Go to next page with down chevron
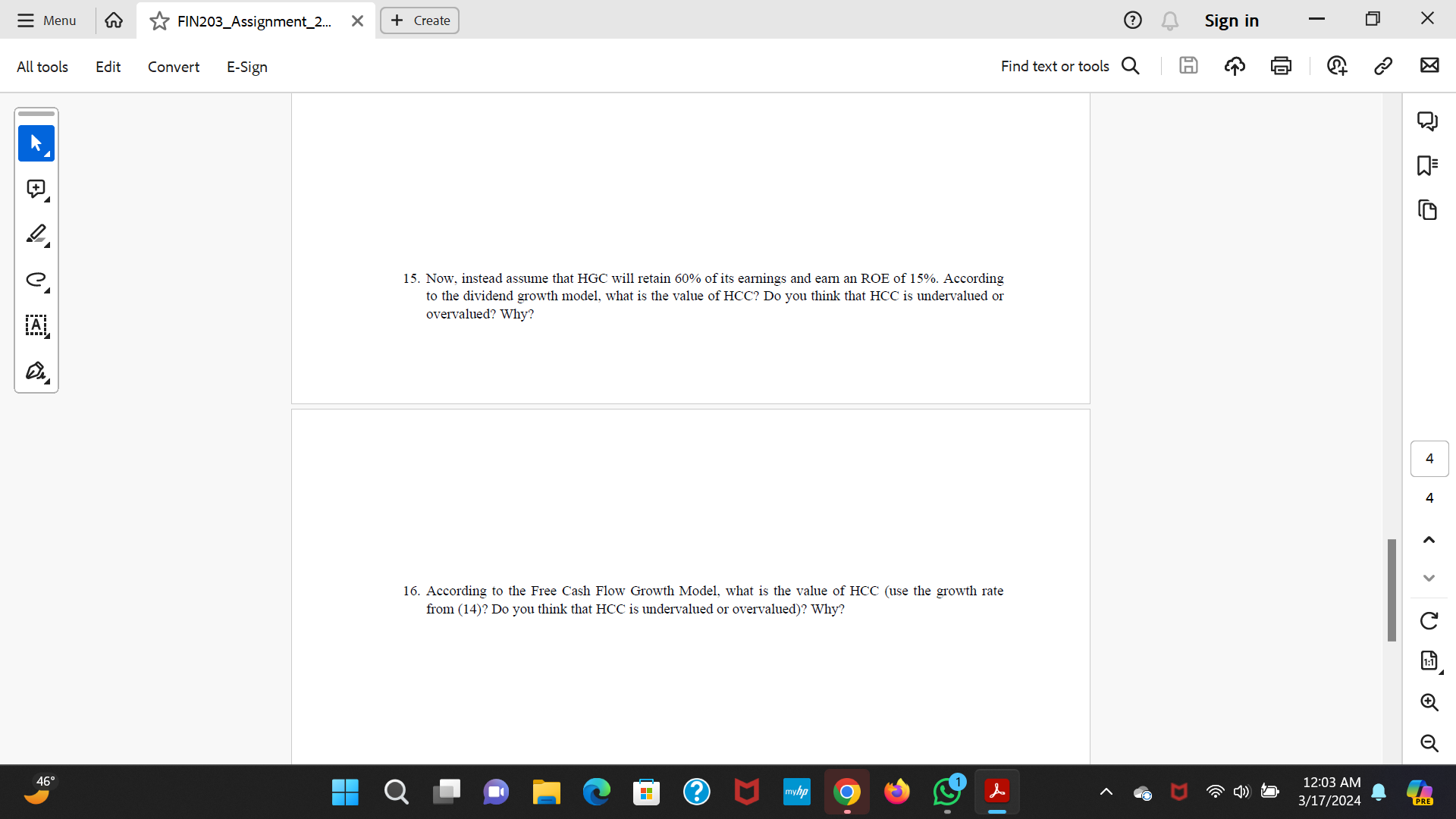The image size is (1456, 819). pos(1429,578)
